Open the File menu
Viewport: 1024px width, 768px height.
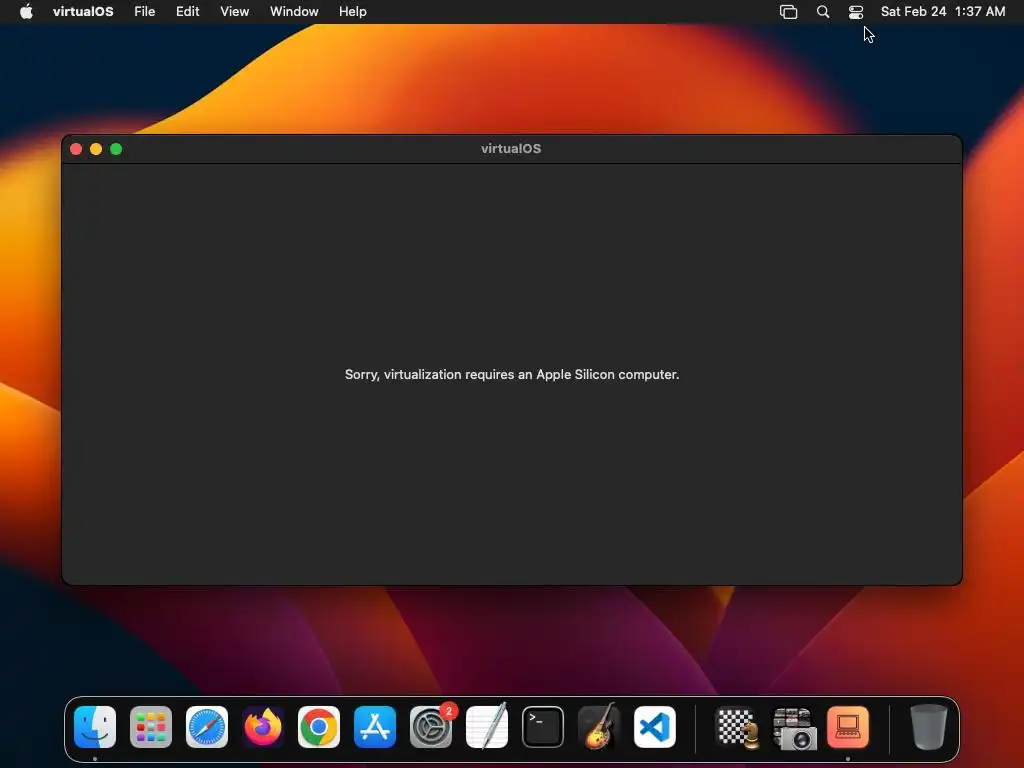[x=144, y=12]
